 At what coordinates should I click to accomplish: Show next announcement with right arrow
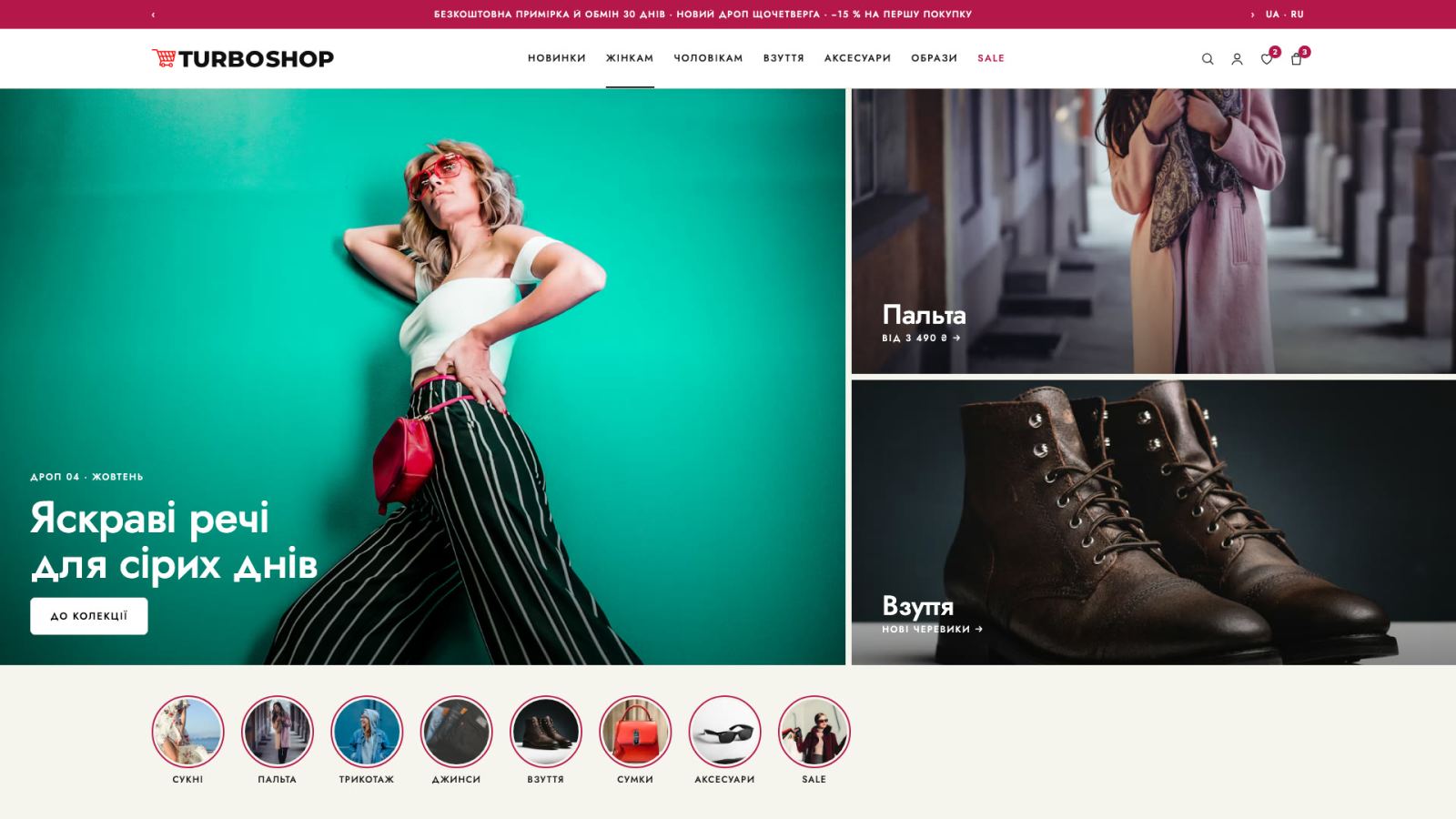point(1252,15)
